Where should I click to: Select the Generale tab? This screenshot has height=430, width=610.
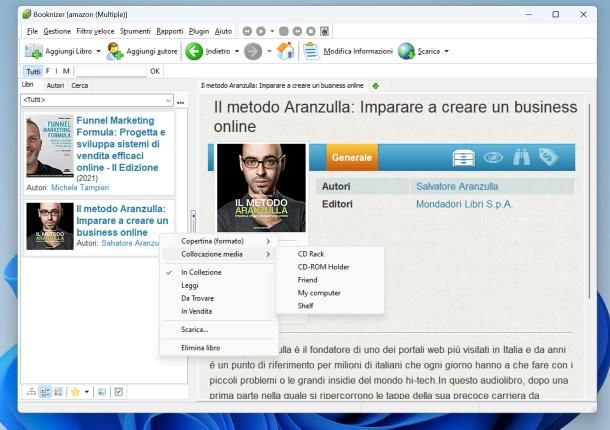tap(352, 158)
